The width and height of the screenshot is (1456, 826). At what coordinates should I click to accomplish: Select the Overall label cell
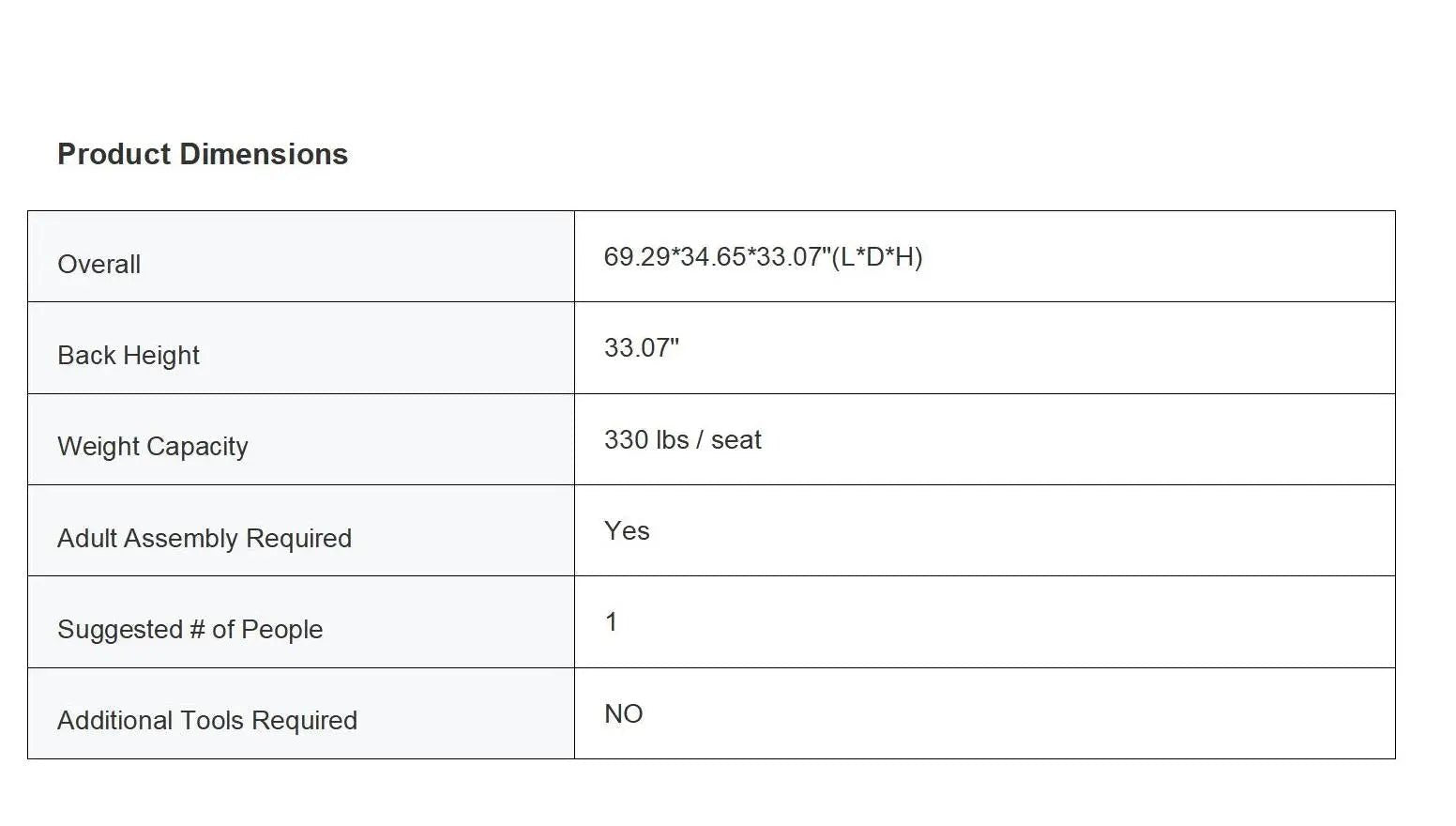point(301,256)
